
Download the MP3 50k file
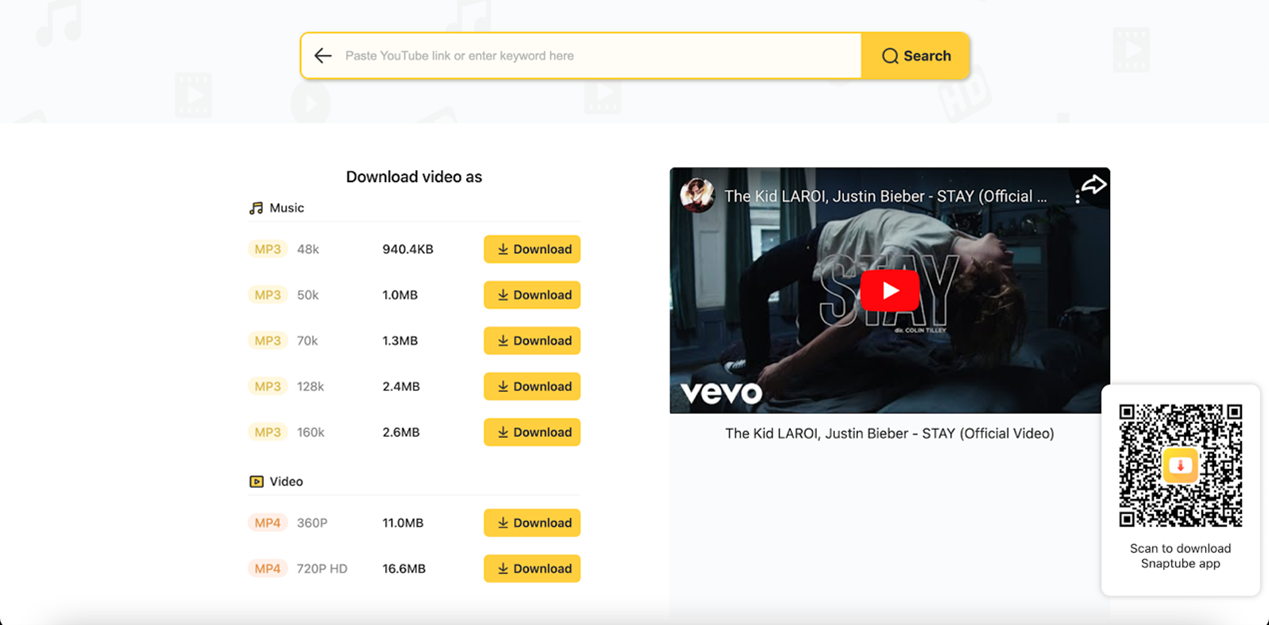(x=532, y=295)
